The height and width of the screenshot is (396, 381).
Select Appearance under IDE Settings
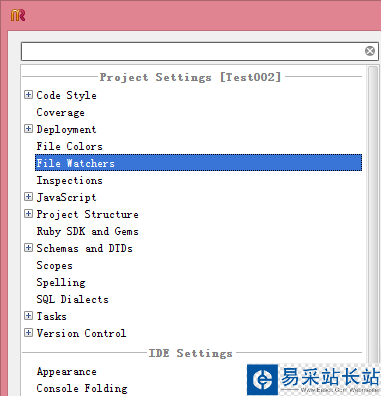(66, 371)
